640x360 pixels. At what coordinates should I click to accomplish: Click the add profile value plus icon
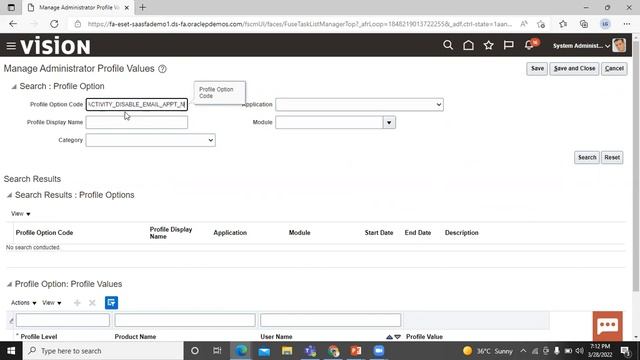tap(77, 303)
